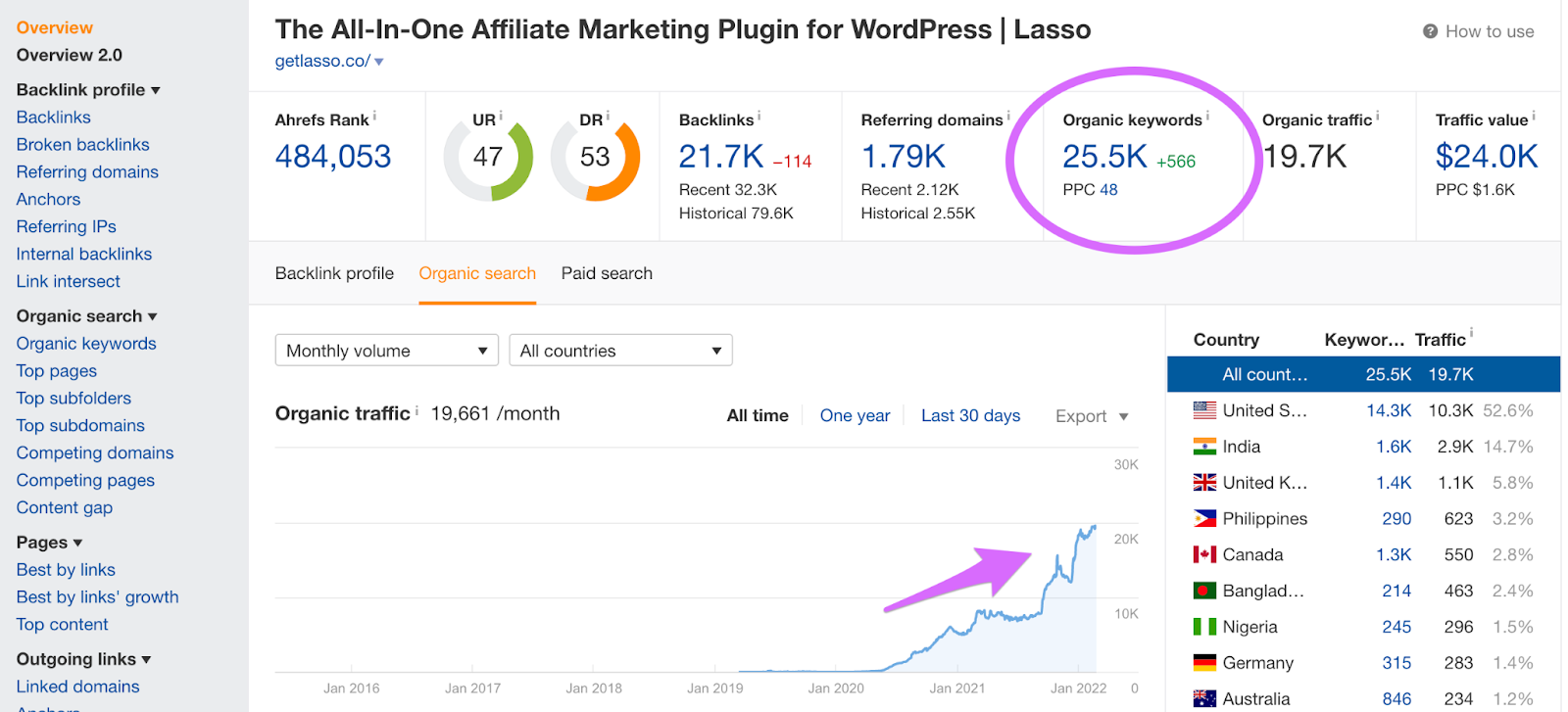Click the Backlinks info icon
The width and height of the screenshot is (1568, 712).
pos(759,116)
